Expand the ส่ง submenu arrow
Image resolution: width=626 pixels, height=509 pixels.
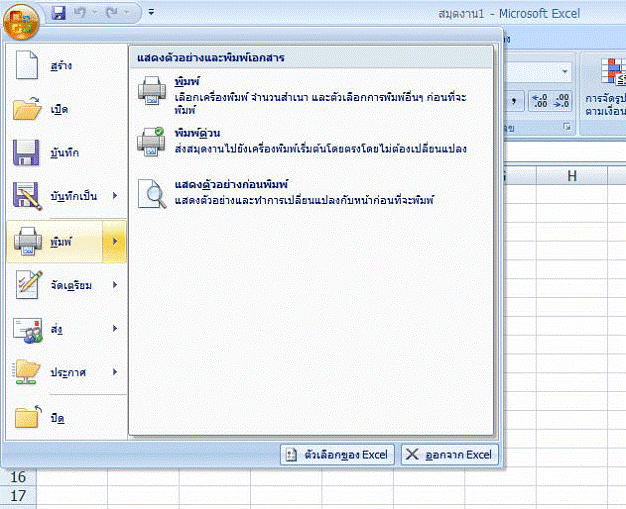tap(115, 329)
